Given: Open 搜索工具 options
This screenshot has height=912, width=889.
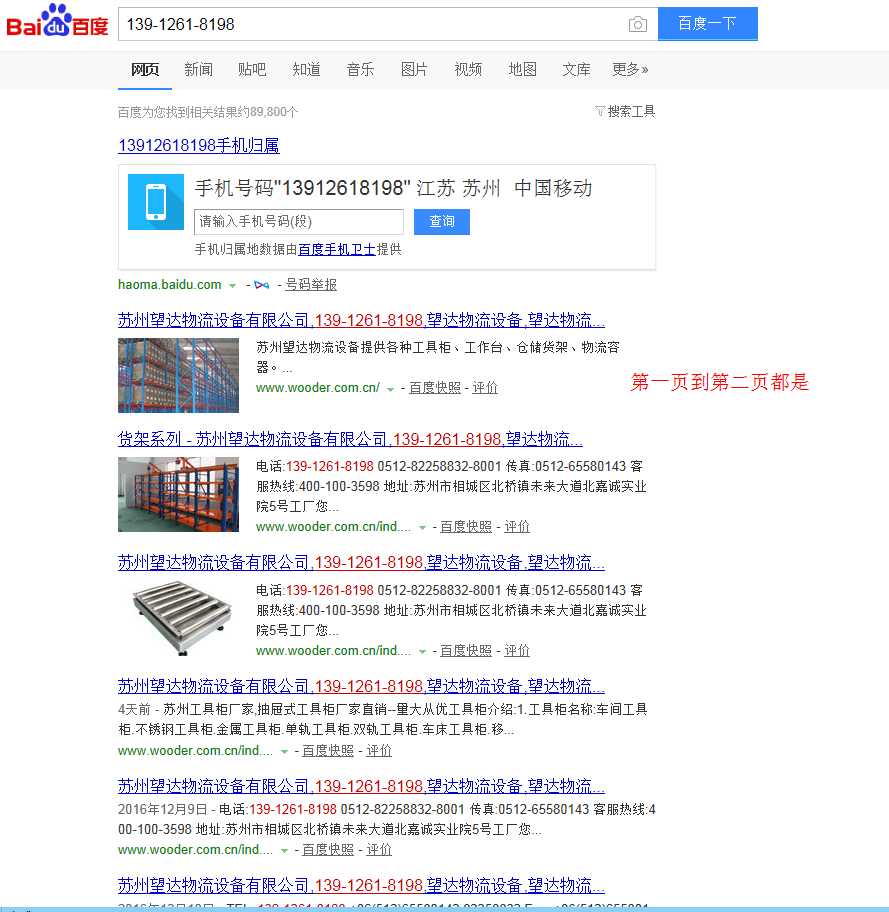Looking at the screenshot, I should click(x=631, y=111).
